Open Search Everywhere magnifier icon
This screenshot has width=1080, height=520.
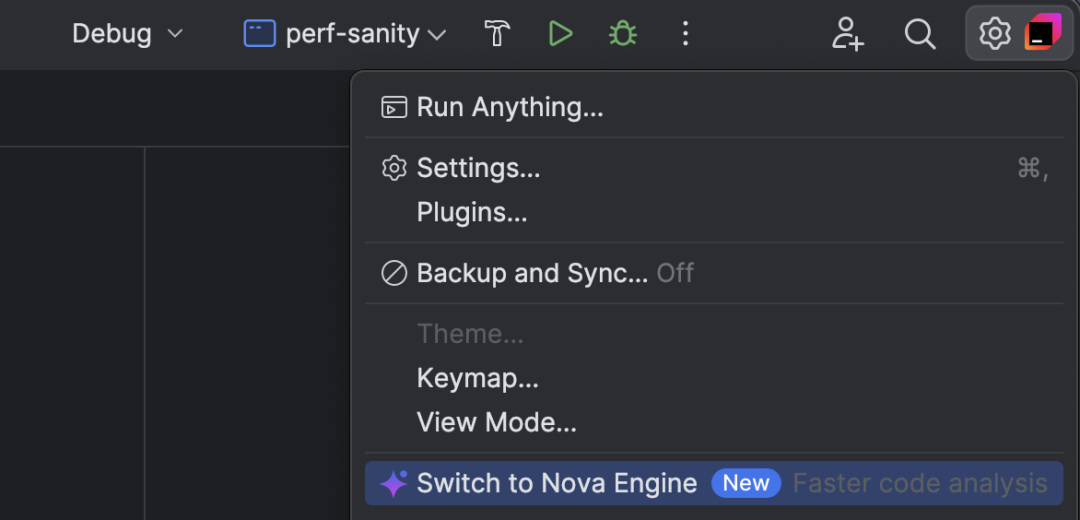tap(920, 33)
